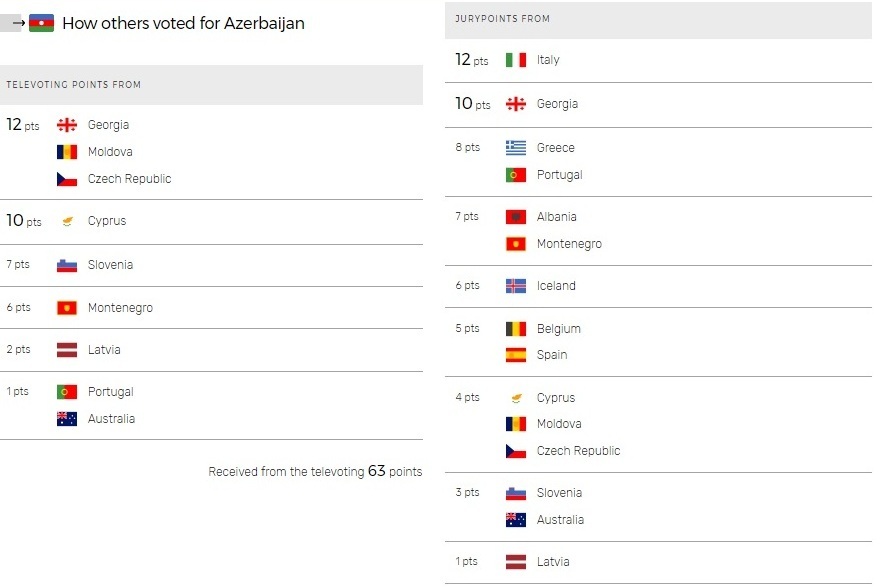
Task: Open the Georgia entry under televoting points
Action: coord(108,125)
